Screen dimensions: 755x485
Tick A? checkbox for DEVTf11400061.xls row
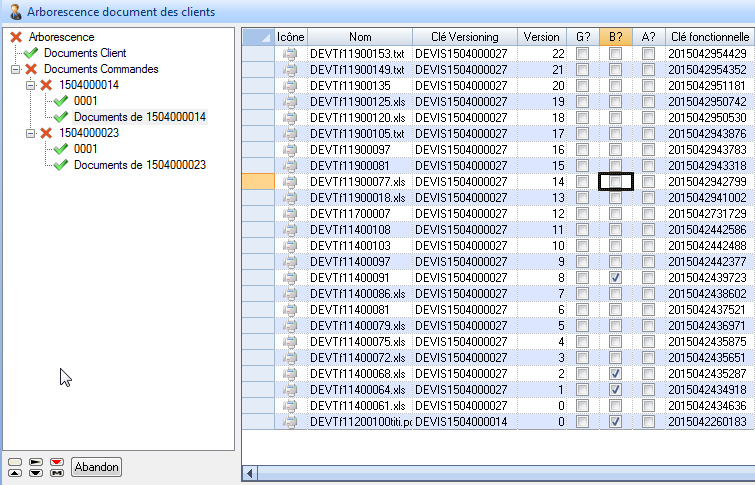coord(649,405)
